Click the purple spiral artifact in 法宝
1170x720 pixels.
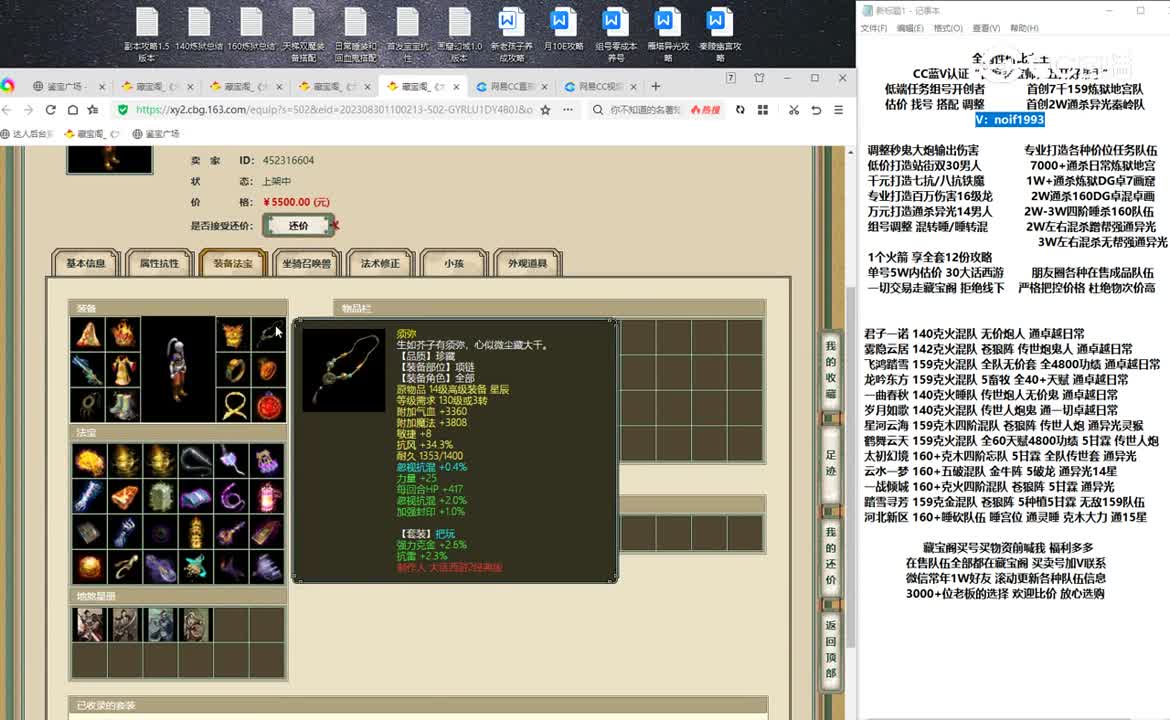point(231,496)
